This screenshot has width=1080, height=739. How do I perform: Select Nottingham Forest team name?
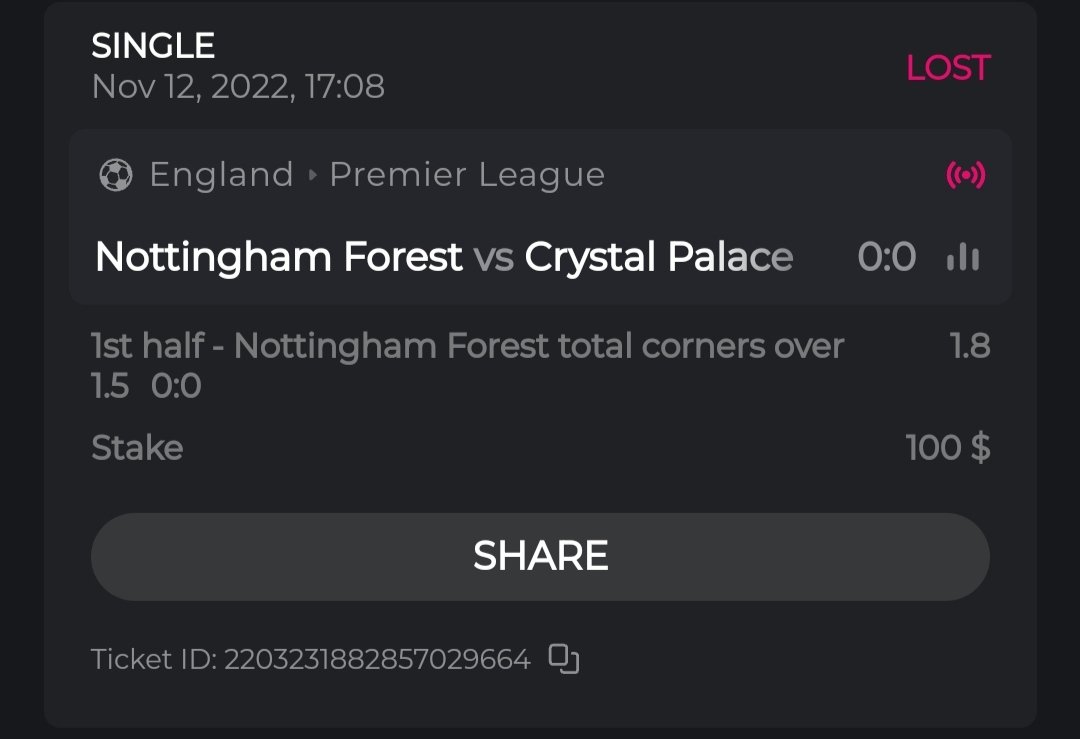click(278, 258)
